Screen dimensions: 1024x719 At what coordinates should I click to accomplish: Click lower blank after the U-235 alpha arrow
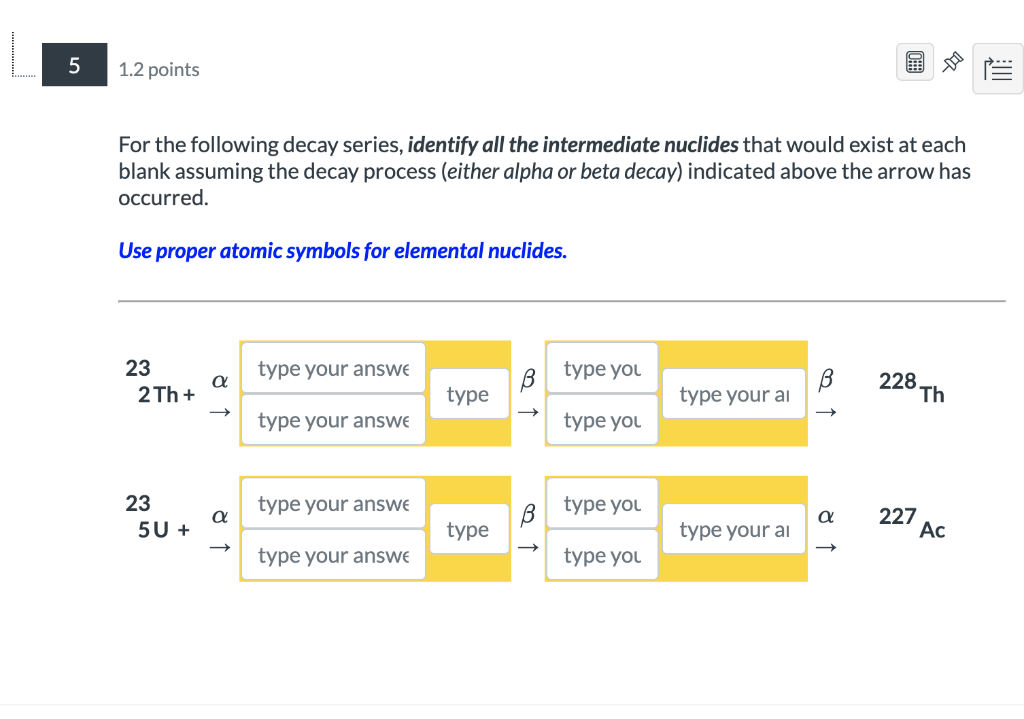[333, 556]
